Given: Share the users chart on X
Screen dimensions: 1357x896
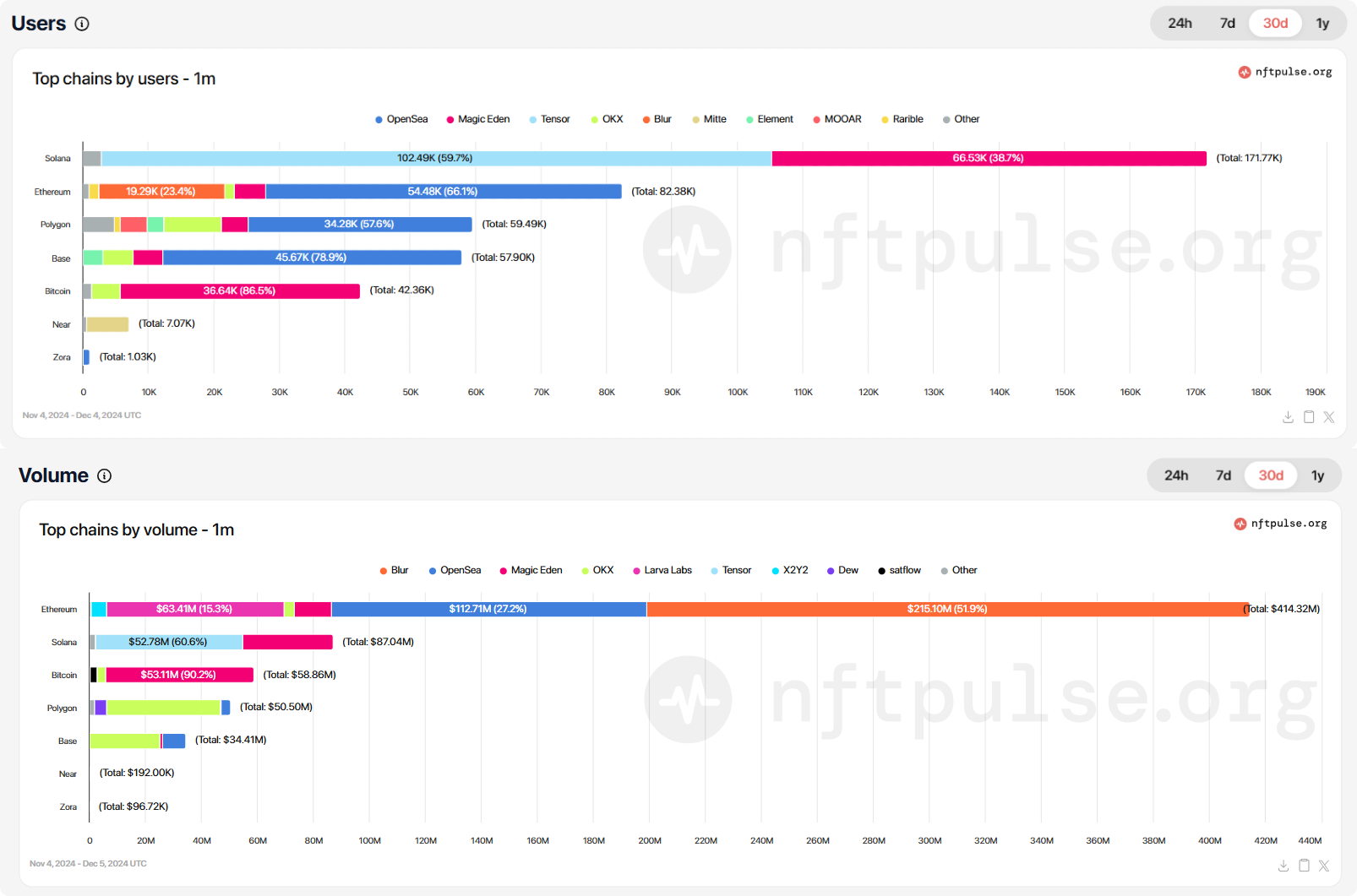Looking at the screenshot, I should pos(1329,417).
